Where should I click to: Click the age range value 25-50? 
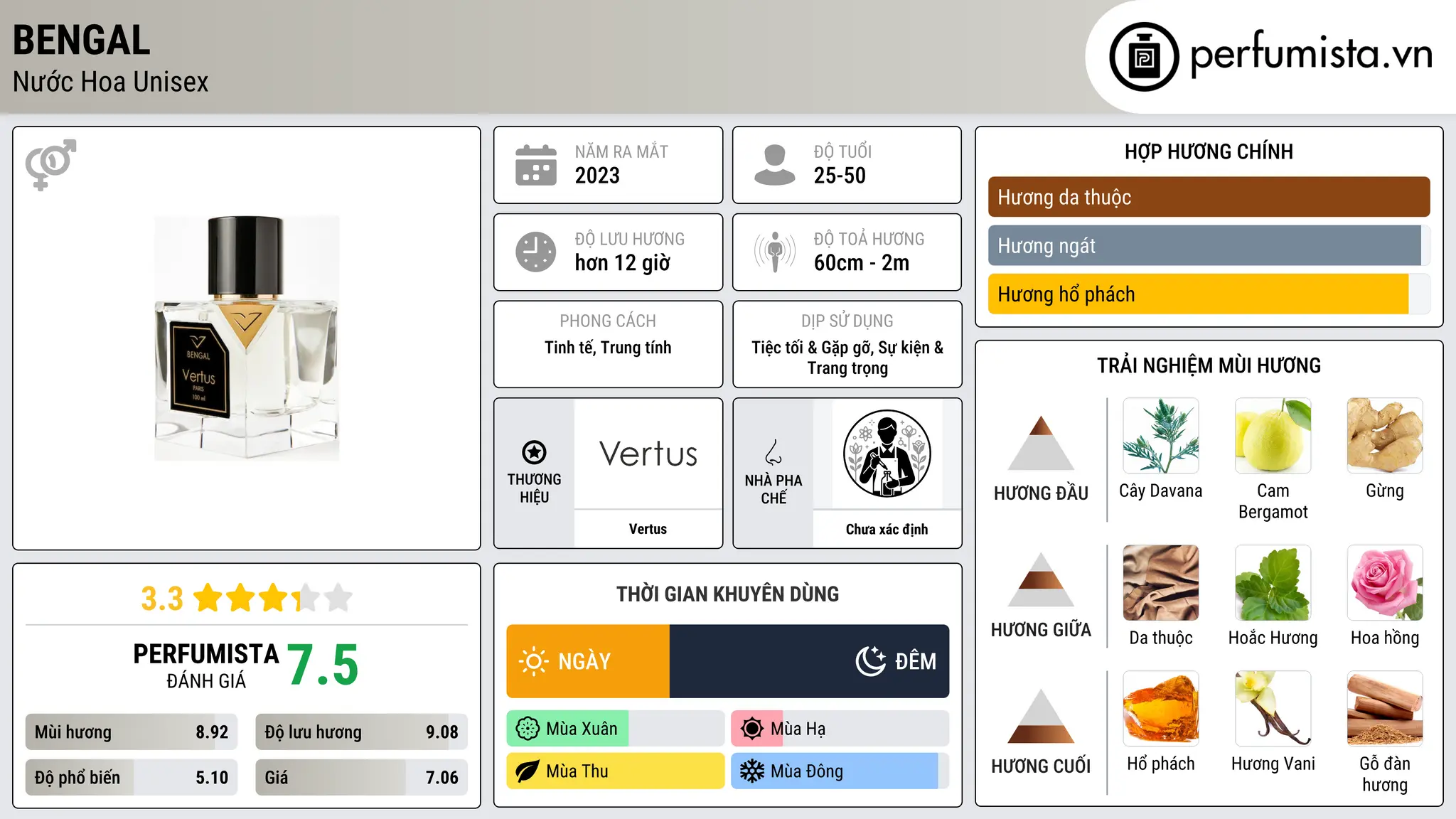pyautogui.click(x=840, y=176)
